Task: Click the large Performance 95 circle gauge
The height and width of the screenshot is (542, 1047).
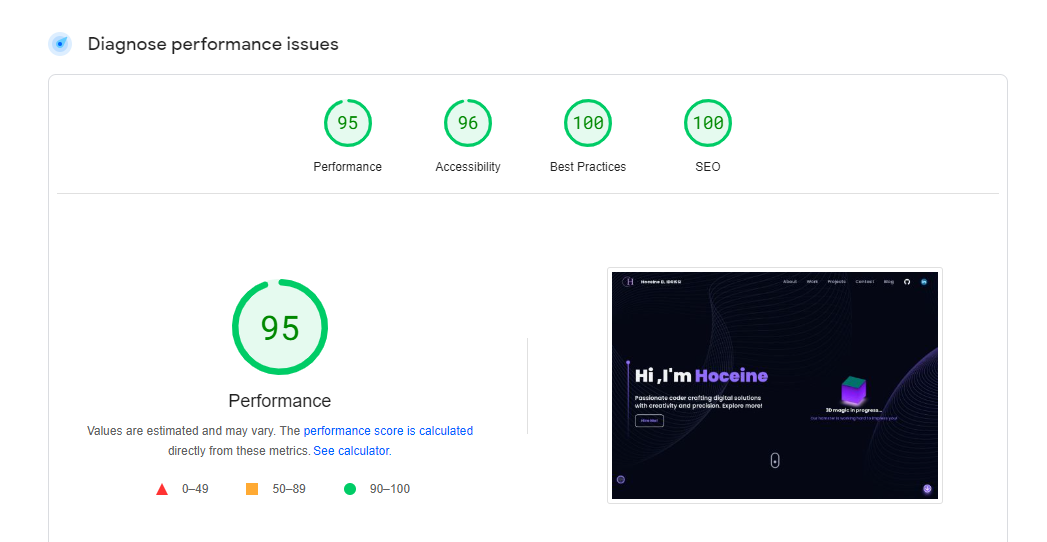Action: (280, 327)
